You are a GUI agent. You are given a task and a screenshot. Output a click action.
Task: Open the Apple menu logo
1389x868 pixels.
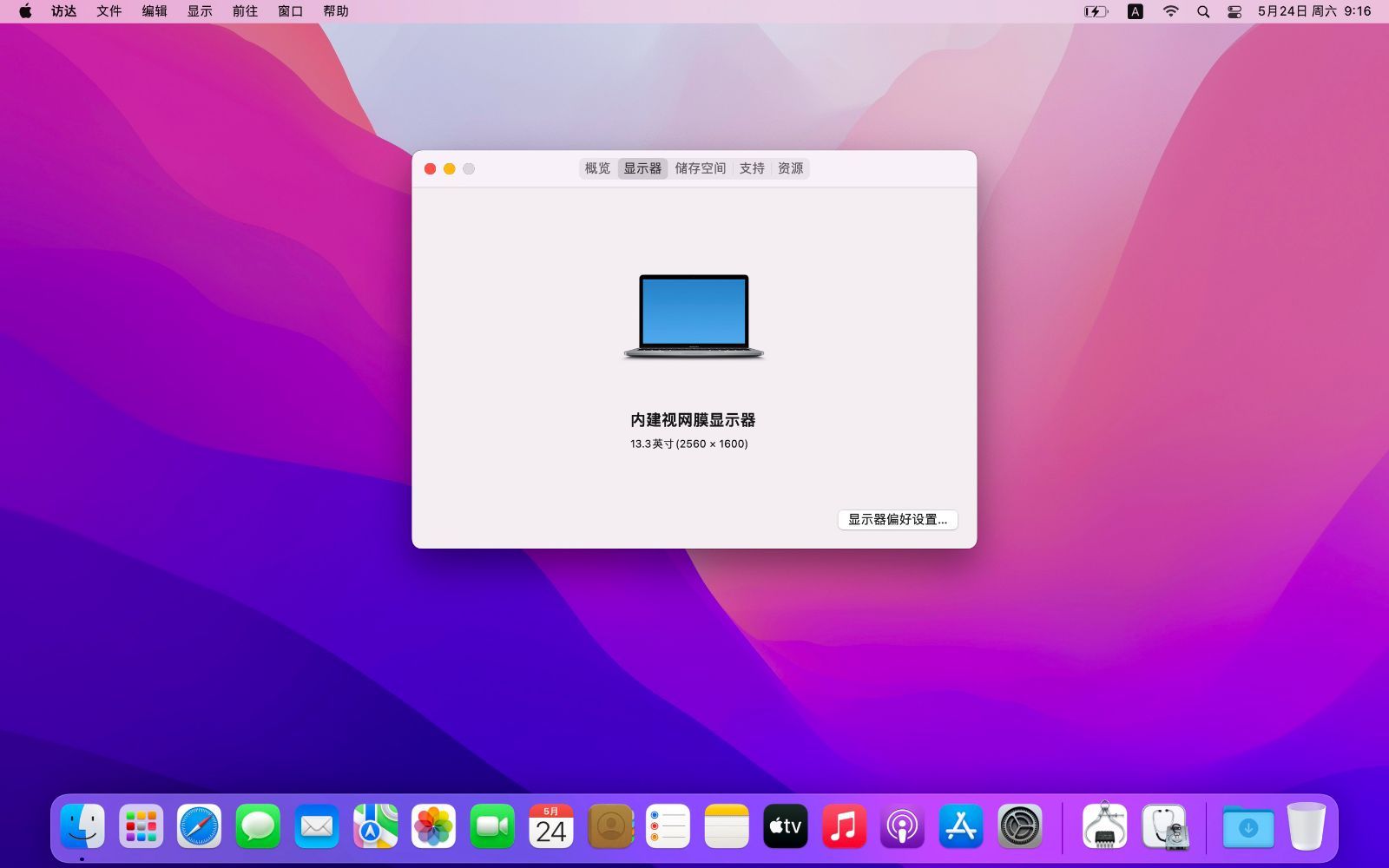coord(25,11)
